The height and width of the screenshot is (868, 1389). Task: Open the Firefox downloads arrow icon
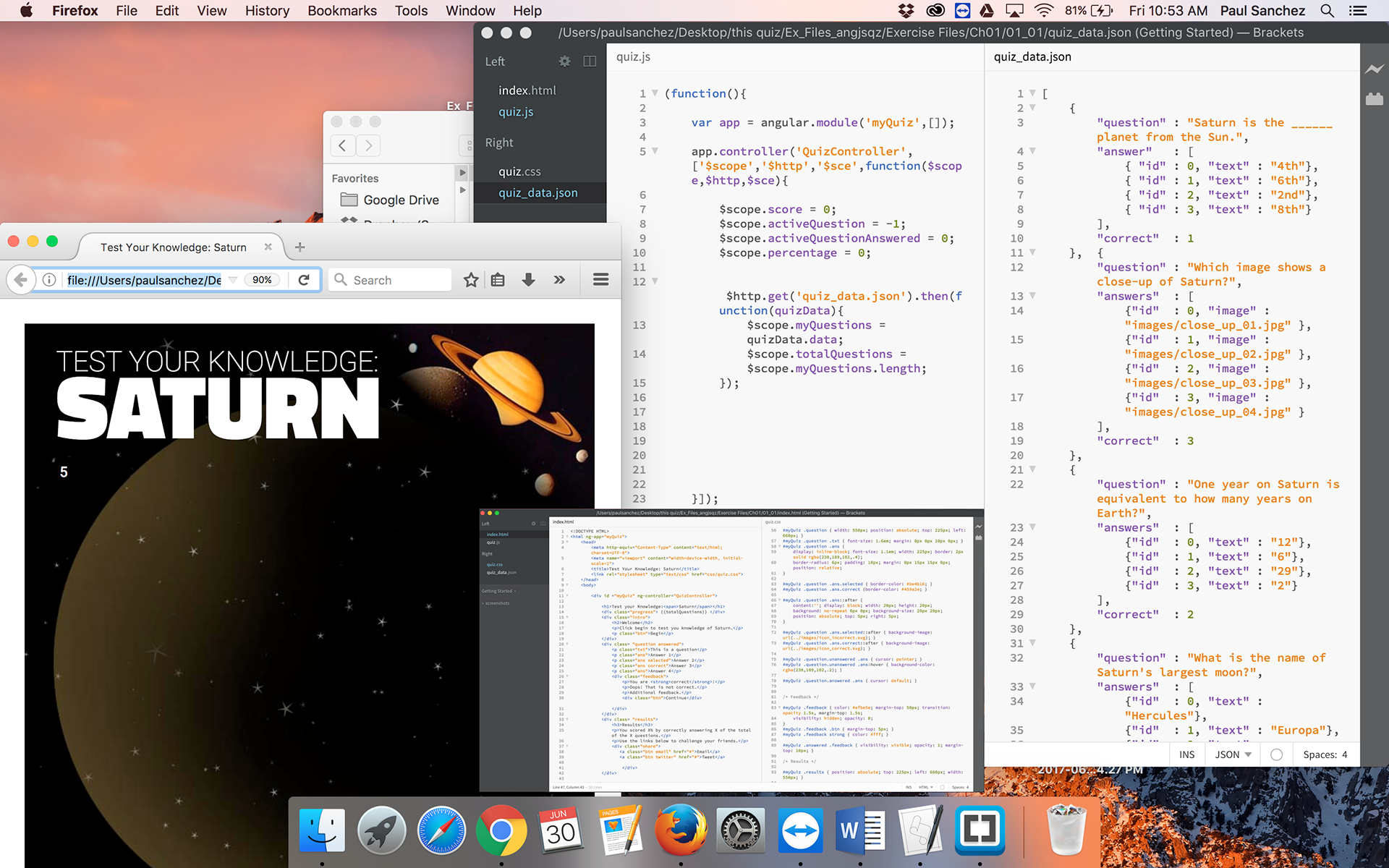[x=528, y=280]
